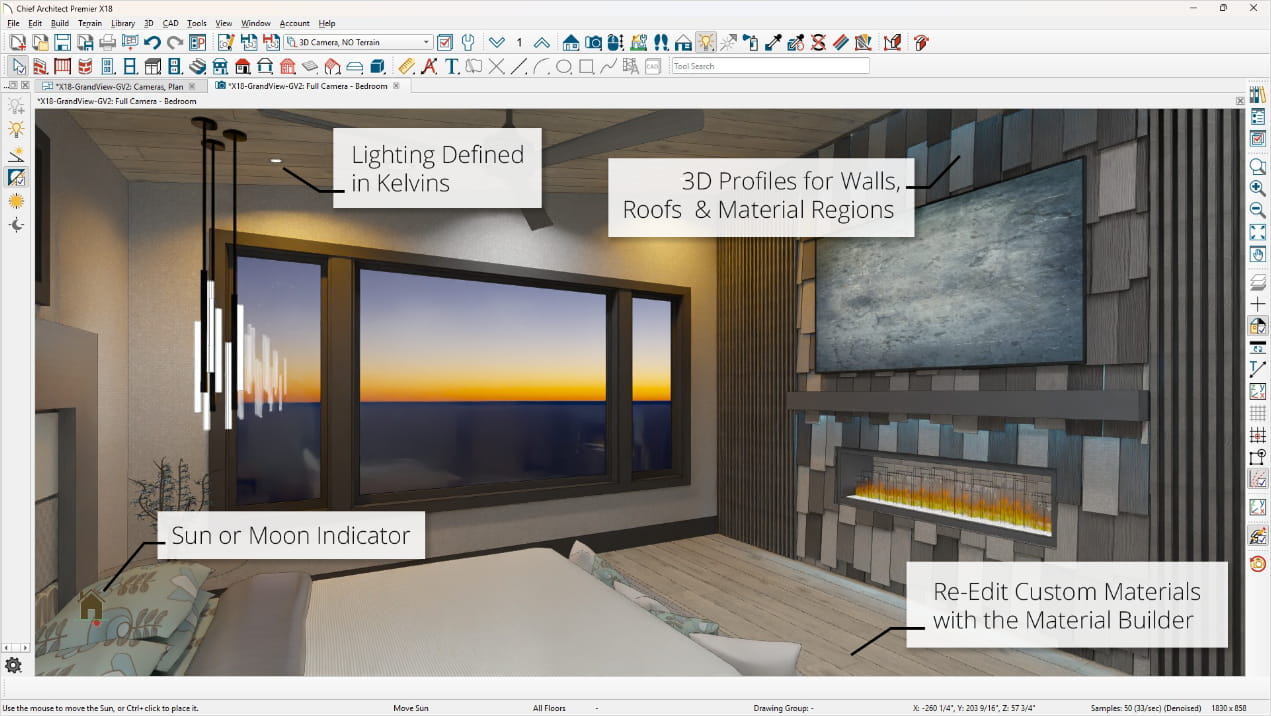Select the Rectangle CAD tool
This screenshot has height=716, width=1271.
tap(586, 67)
